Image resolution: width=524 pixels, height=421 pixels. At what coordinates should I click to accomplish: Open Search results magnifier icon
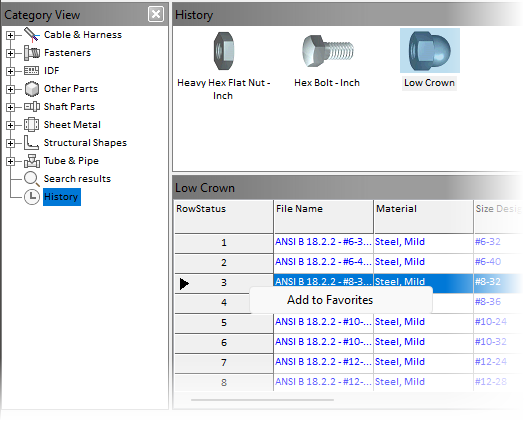tap(32, 179)
